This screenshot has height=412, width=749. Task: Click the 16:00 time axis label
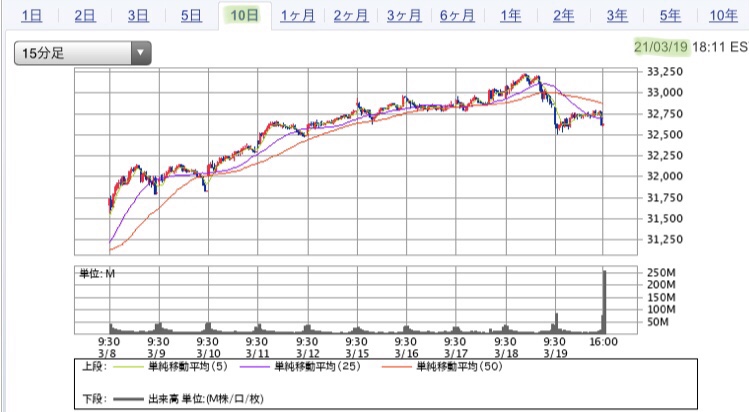[604, 342]
